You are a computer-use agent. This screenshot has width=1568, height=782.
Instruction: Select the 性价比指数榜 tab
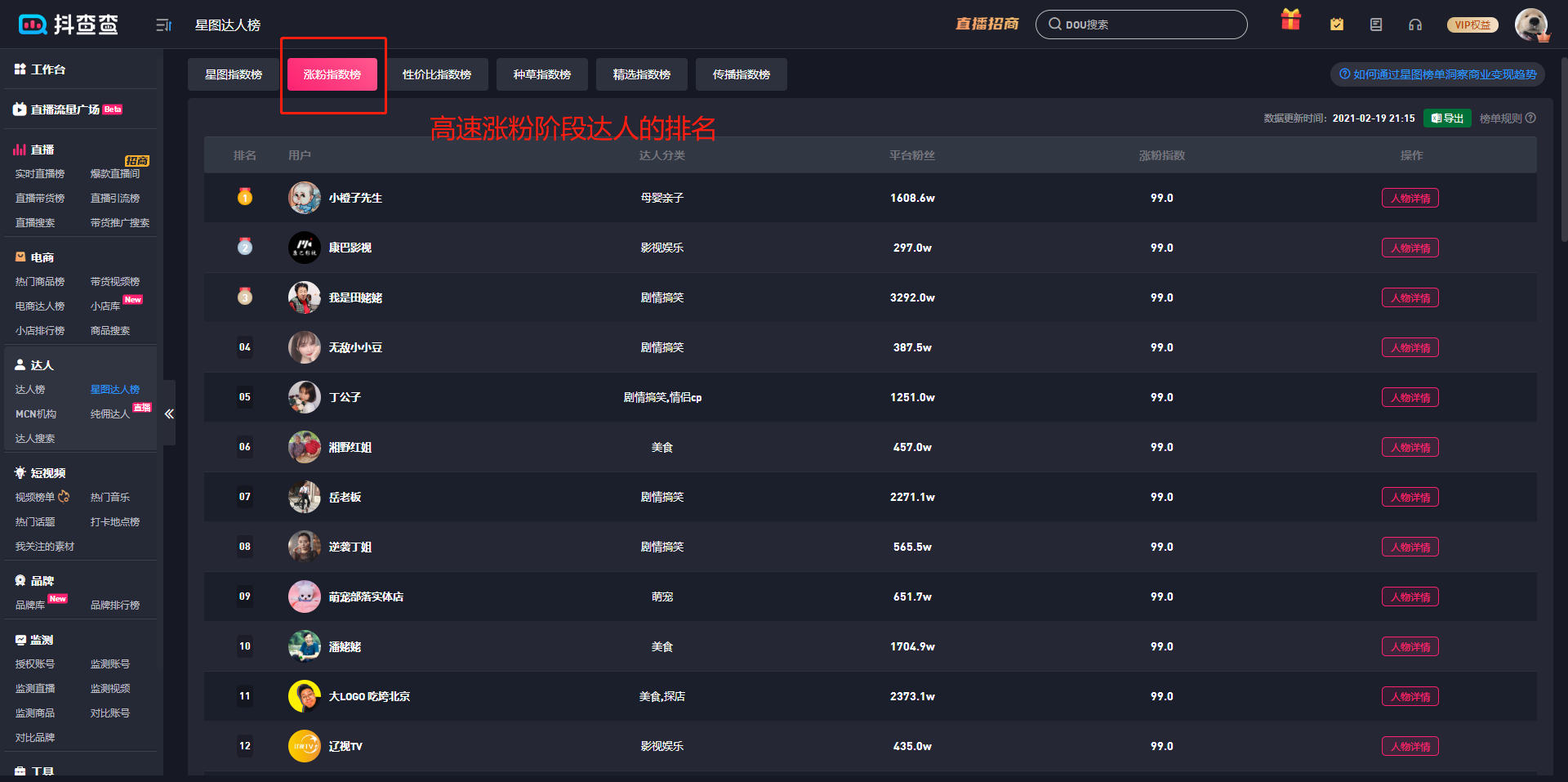437,74
